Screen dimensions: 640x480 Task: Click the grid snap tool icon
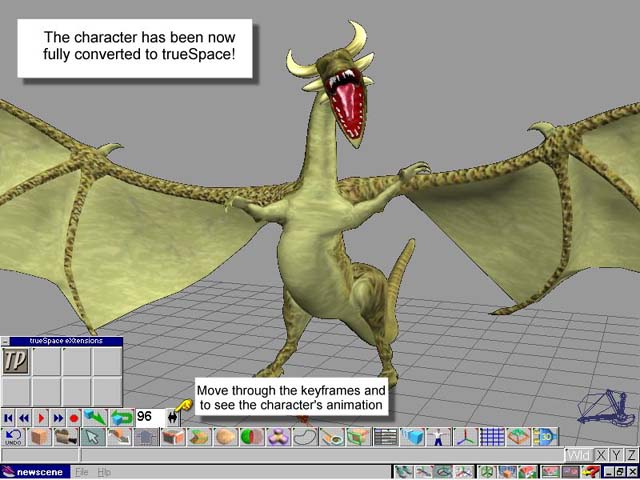coord(491,437)
